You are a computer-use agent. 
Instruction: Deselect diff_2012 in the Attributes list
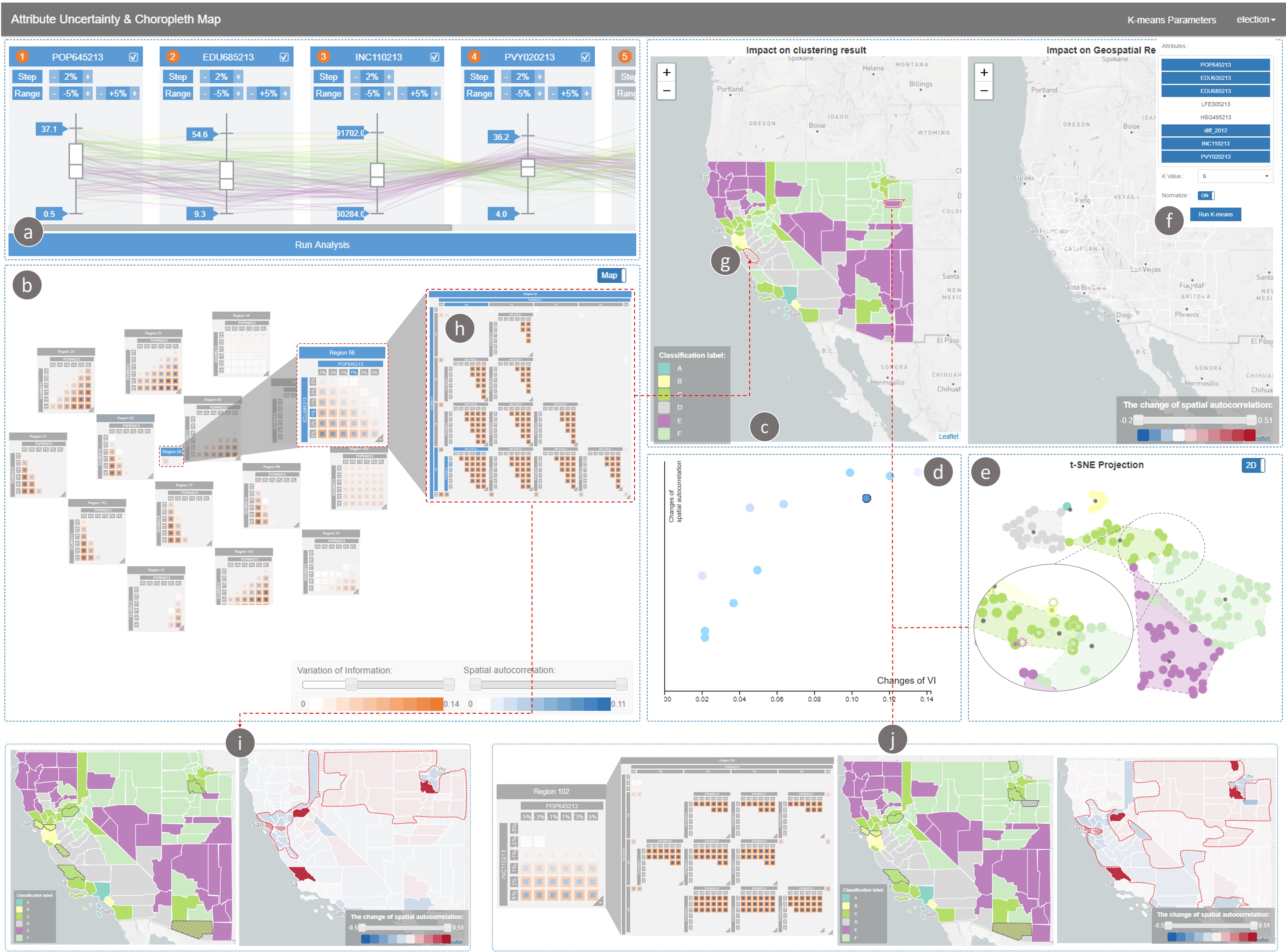1215,131
